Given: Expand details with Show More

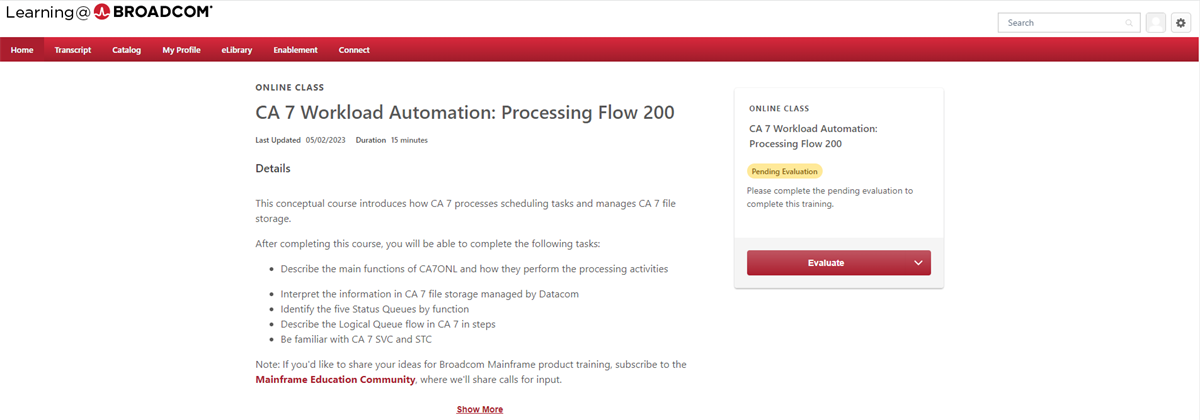Looking at the screenshot, I should [480, 409].
